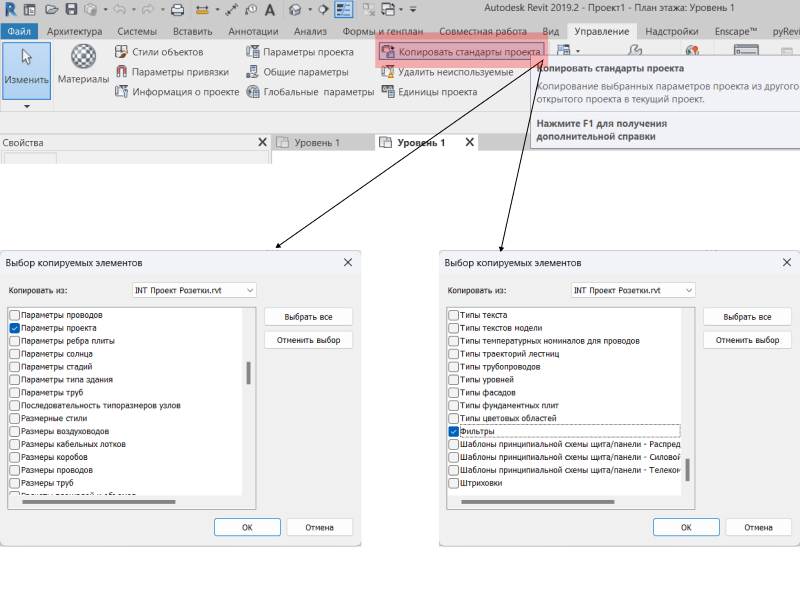Screen dimensions: 800x600
Task: Click the Undo arrow icon
Action: click(120, 9)
